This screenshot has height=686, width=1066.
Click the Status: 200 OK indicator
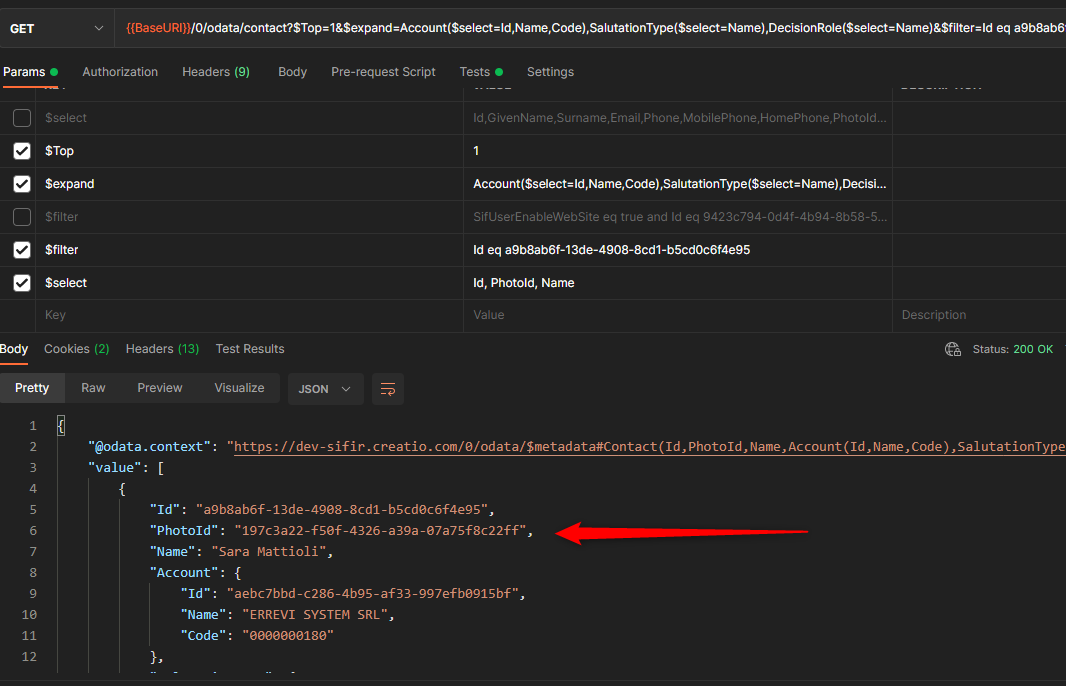[1013, 350]
